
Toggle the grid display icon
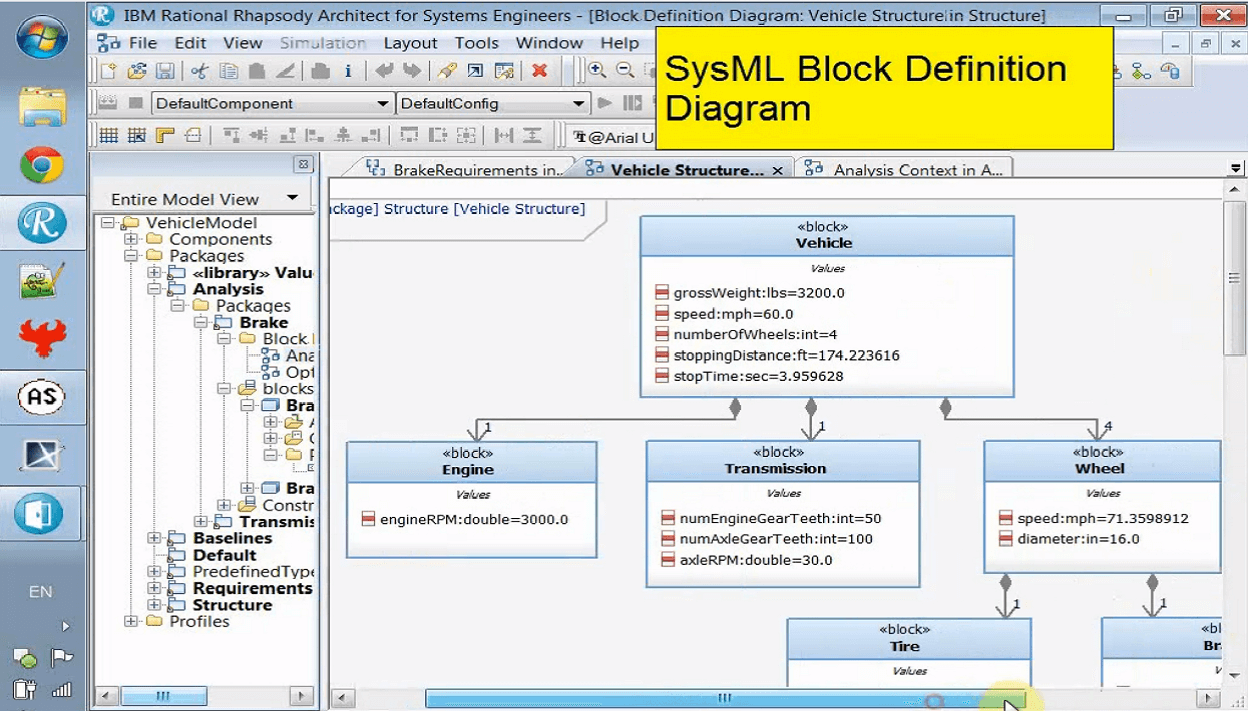click(109, 135)
